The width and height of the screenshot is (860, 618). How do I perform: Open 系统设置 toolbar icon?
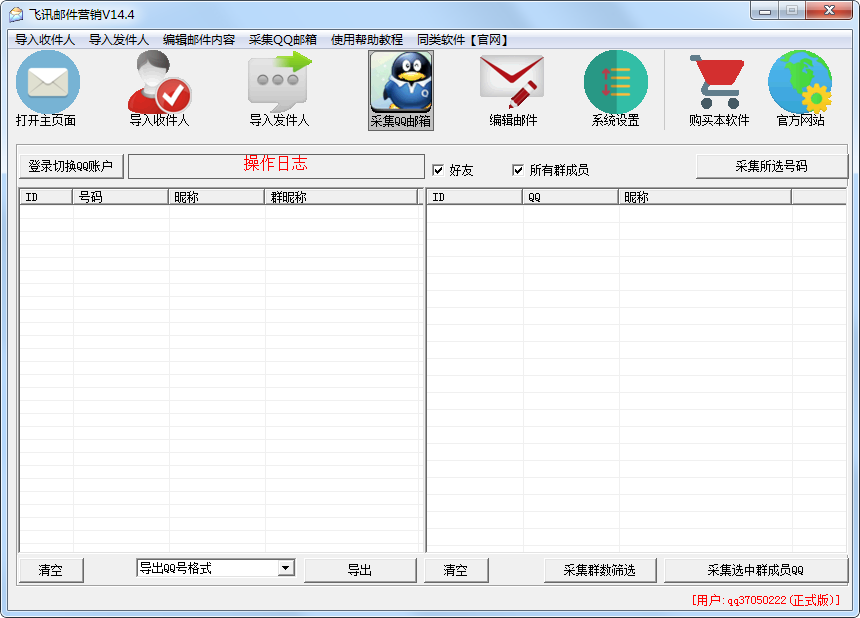click(615, 84)
